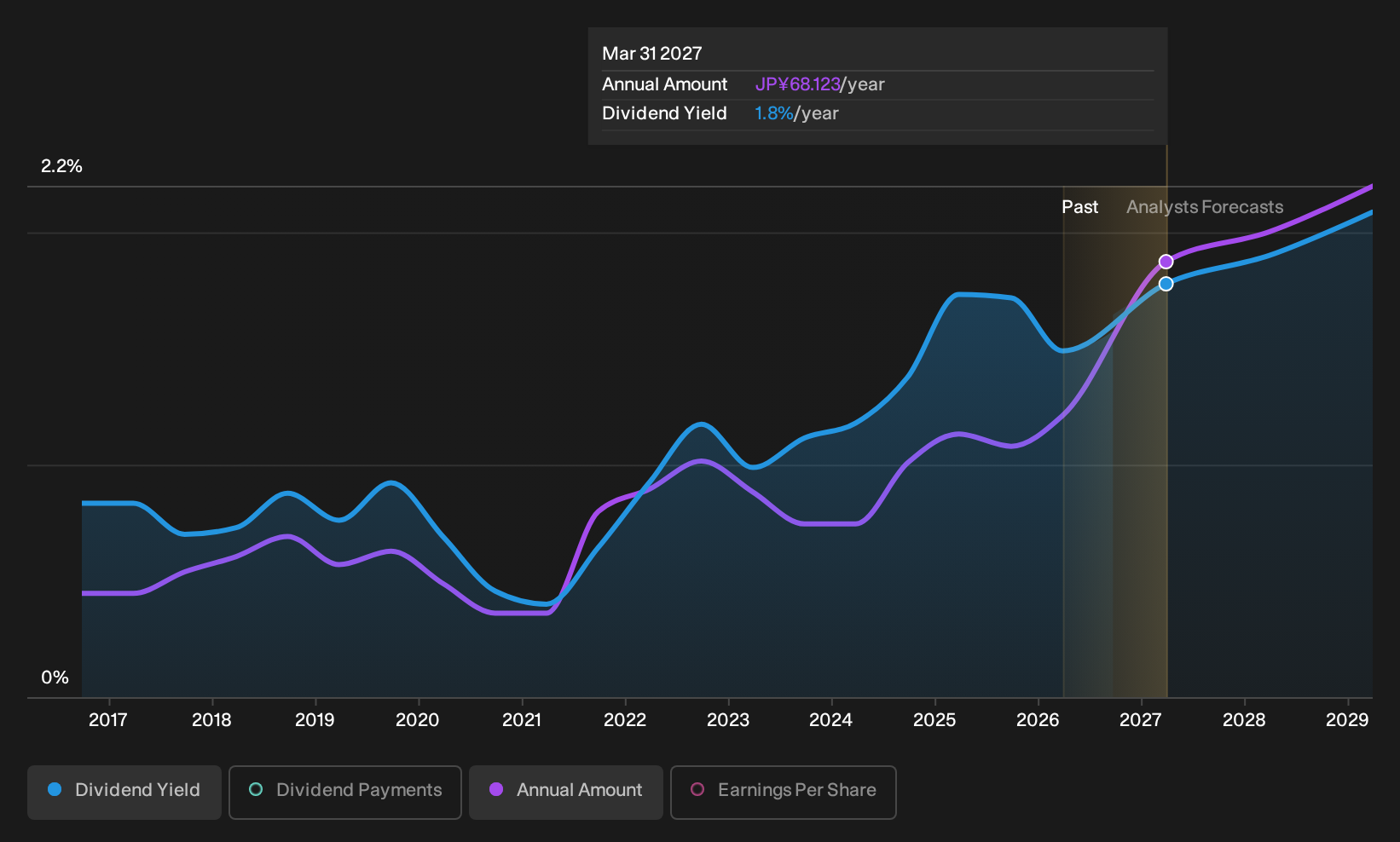Click the 2017 x-axis year label

(x=108, y=720)
